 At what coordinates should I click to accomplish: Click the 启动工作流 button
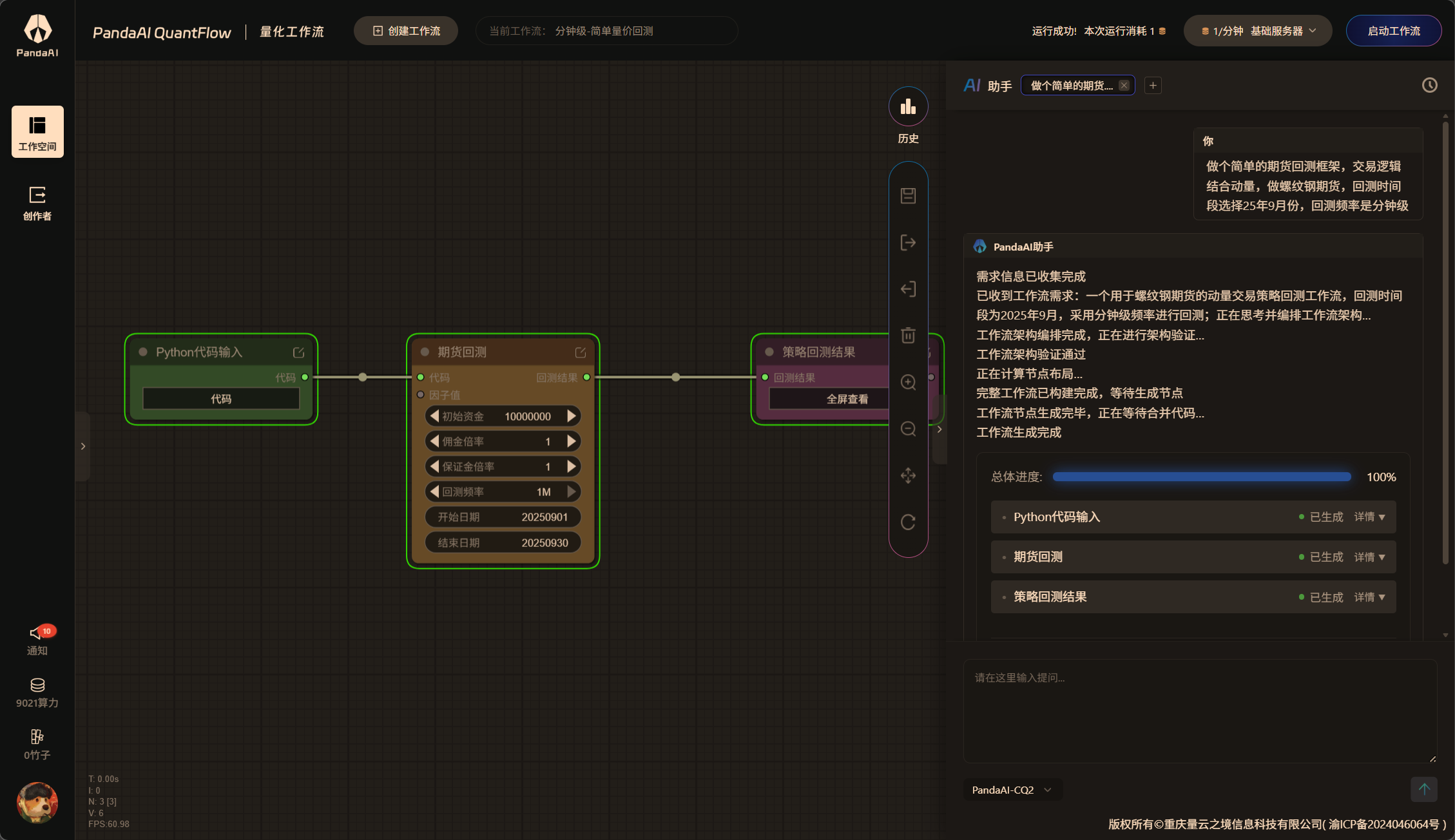point(1394,31)
